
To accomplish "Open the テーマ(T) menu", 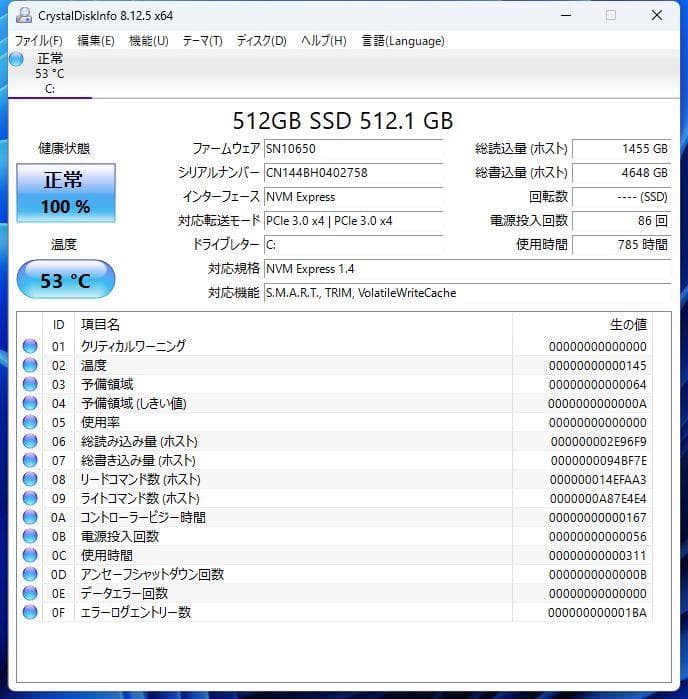I will click(202, 41).
